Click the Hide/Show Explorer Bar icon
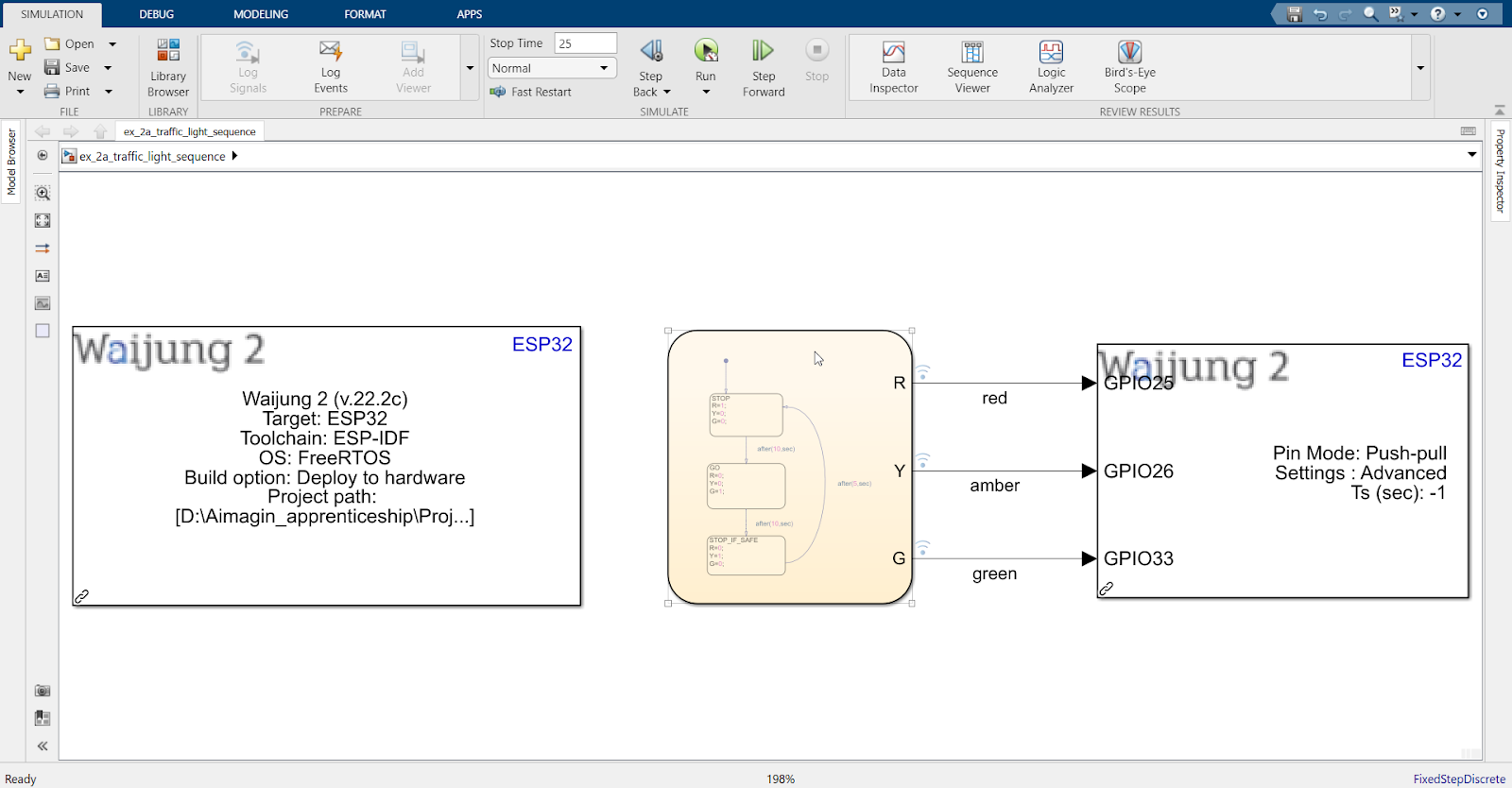This screenshot has width=1512, height=788. point(43,155)
